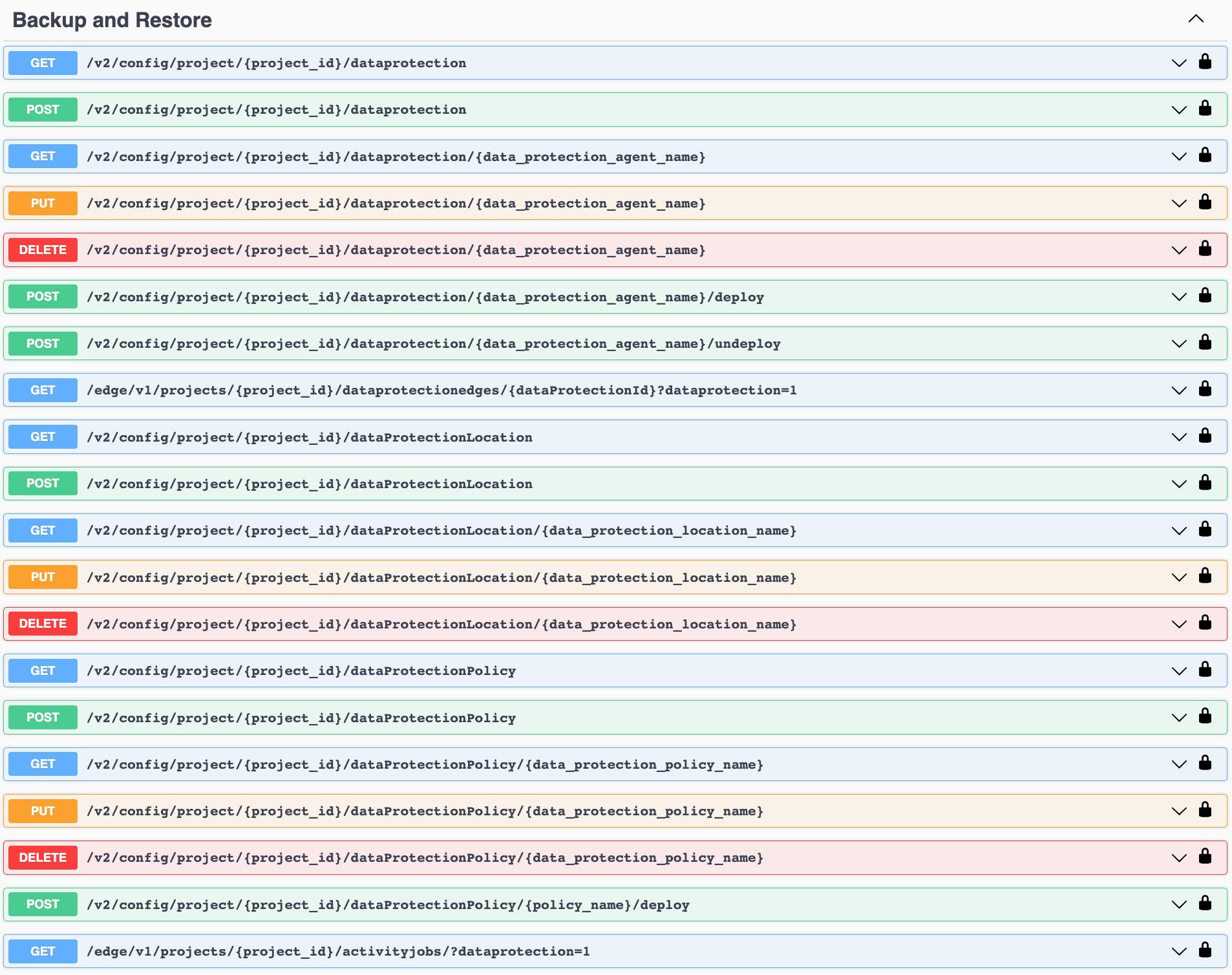
Task: Click POST badge for agent undeploy endpoint
Action: 43,343
